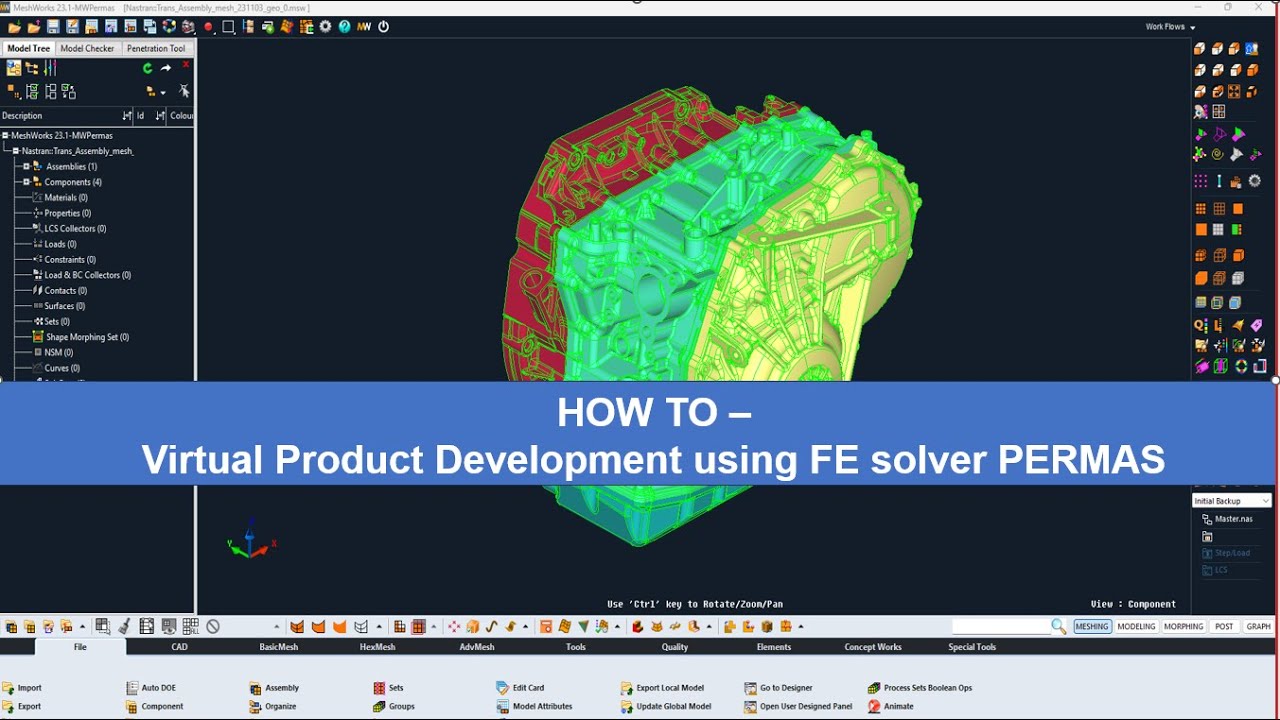Click the Master.nas file icon
Image resolution: width=1280 pixels, height=720 pixels.
[x=1207, y=519]
